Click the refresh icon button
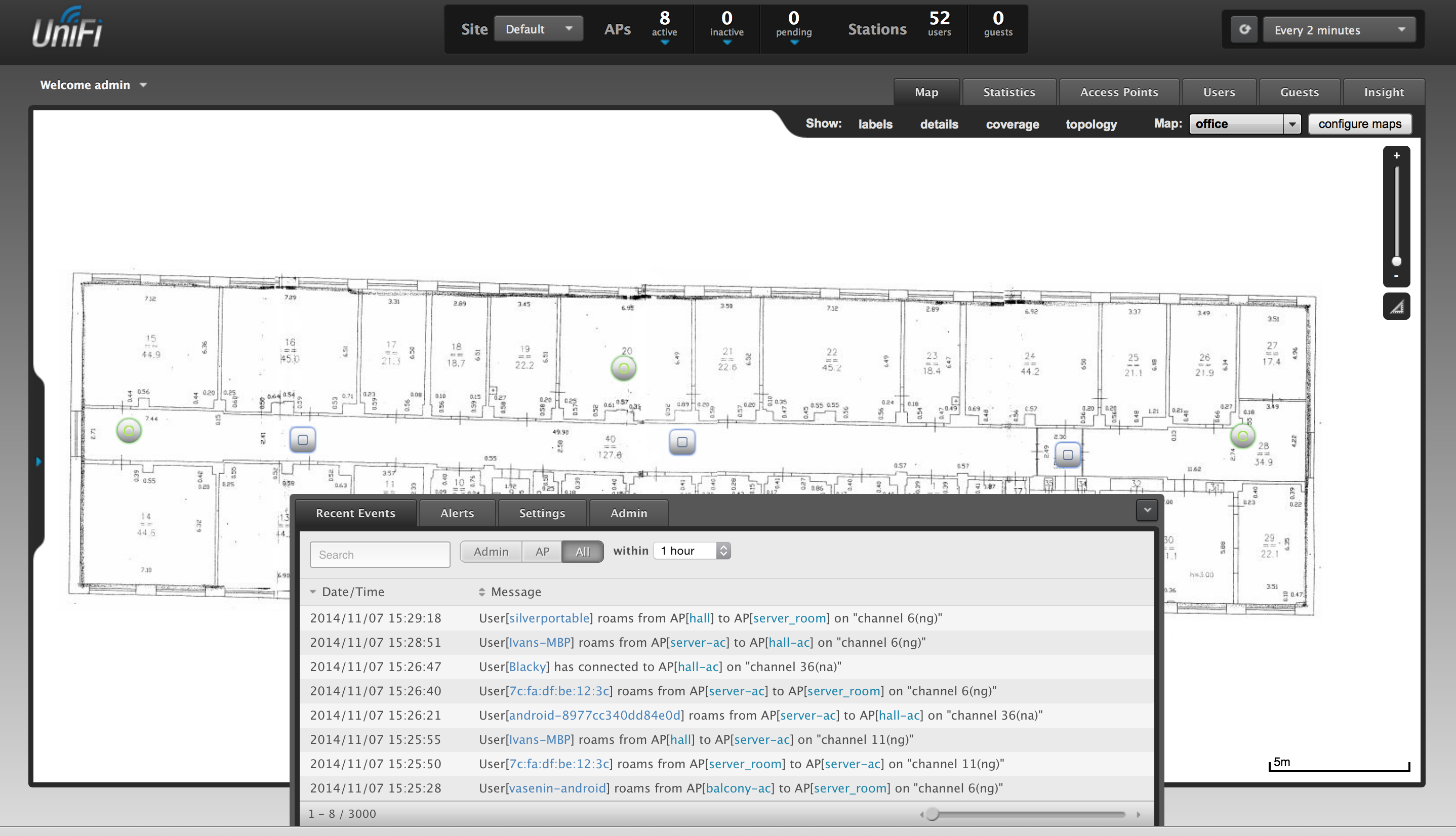 (1244, 29)
